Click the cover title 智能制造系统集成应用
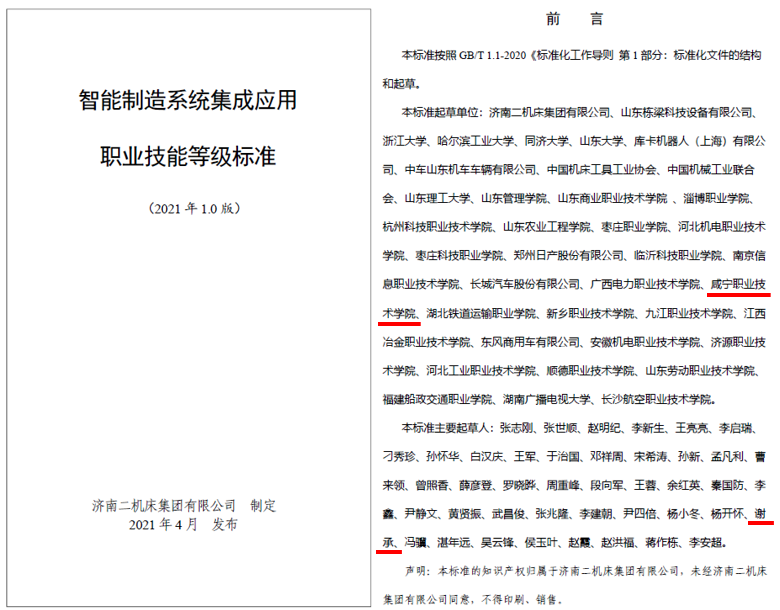This screenshot has height=610, width=780. coord(187,101)
